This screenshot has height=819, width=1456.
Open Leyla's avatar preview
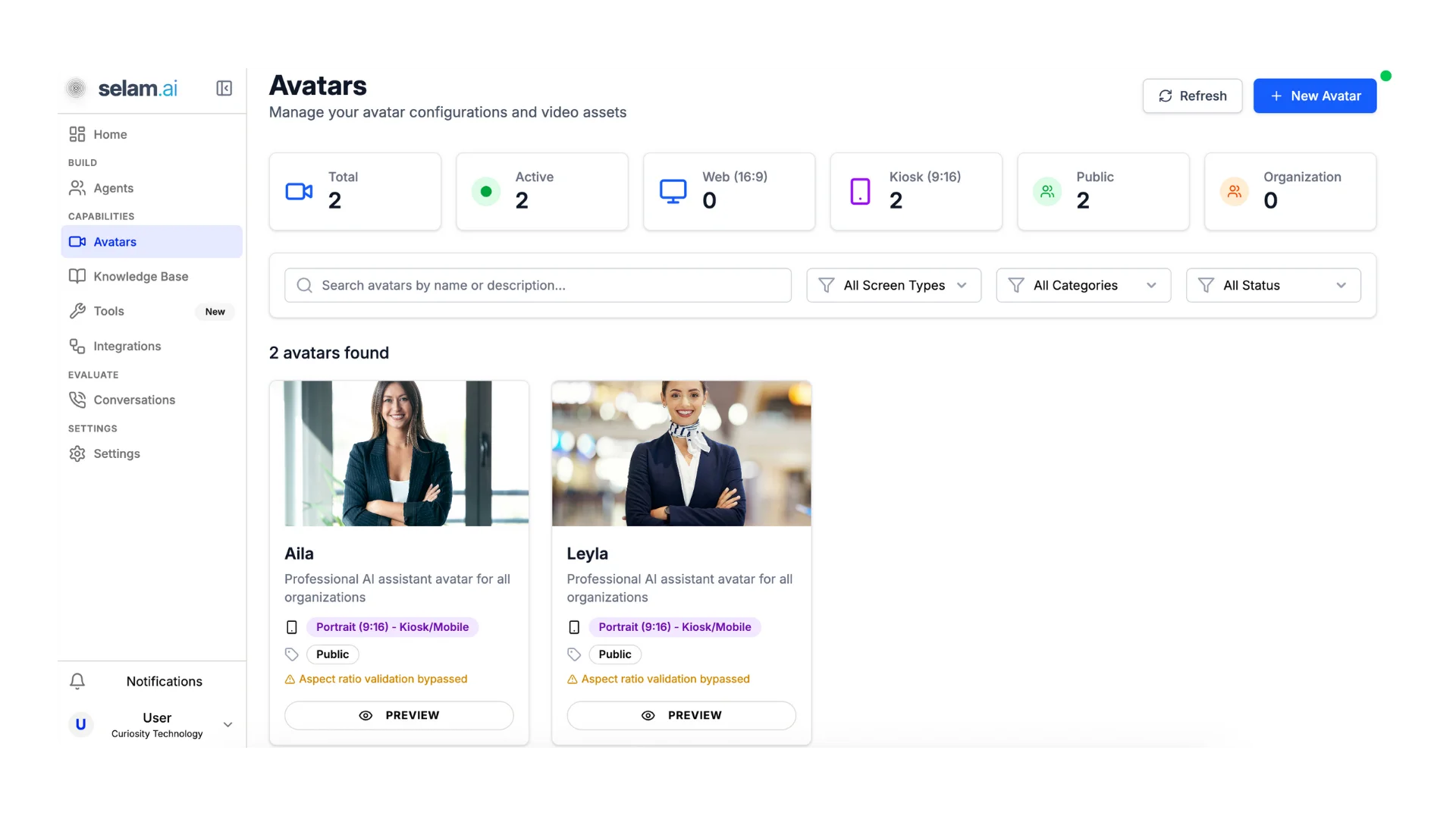click(x=681, y=715)
